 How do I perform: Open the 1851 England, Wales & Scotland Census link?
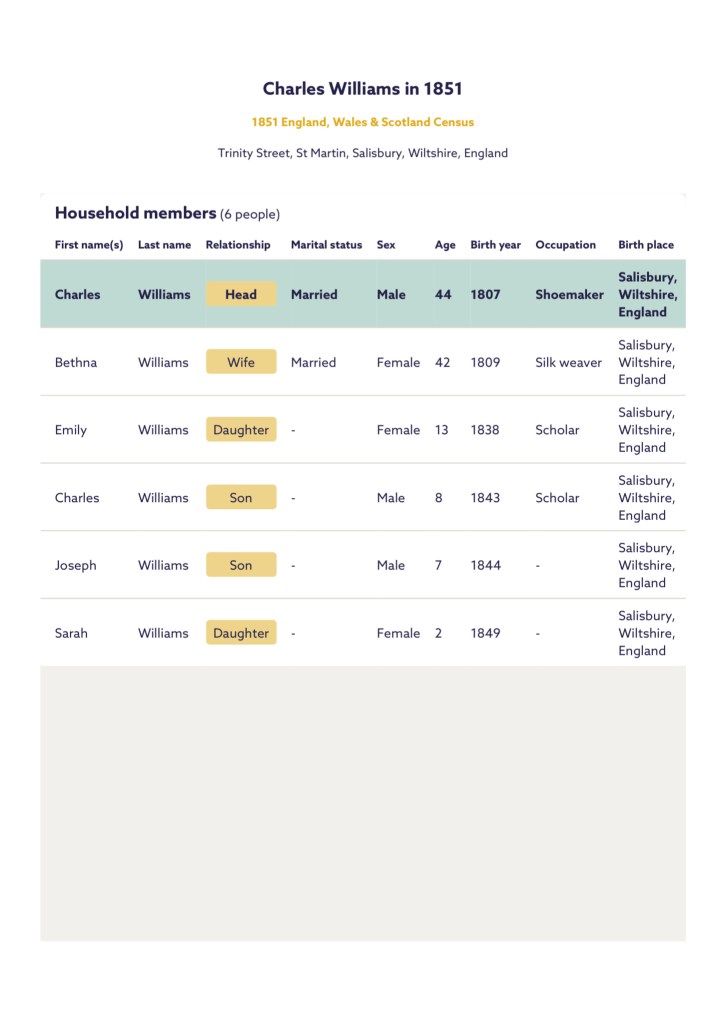362,122
